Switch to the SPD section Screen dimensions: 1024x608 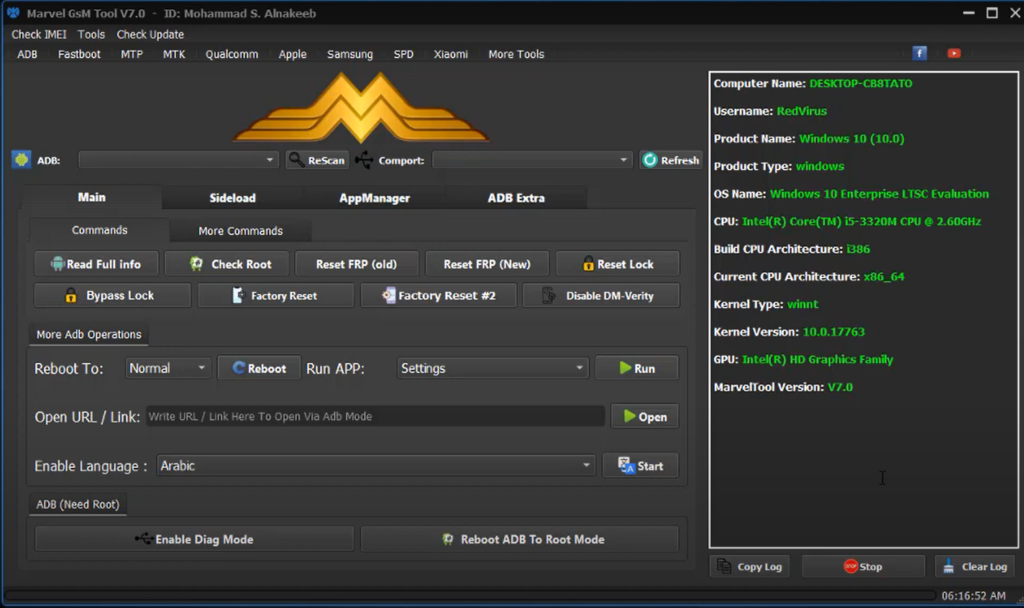(x=404, y=54)
